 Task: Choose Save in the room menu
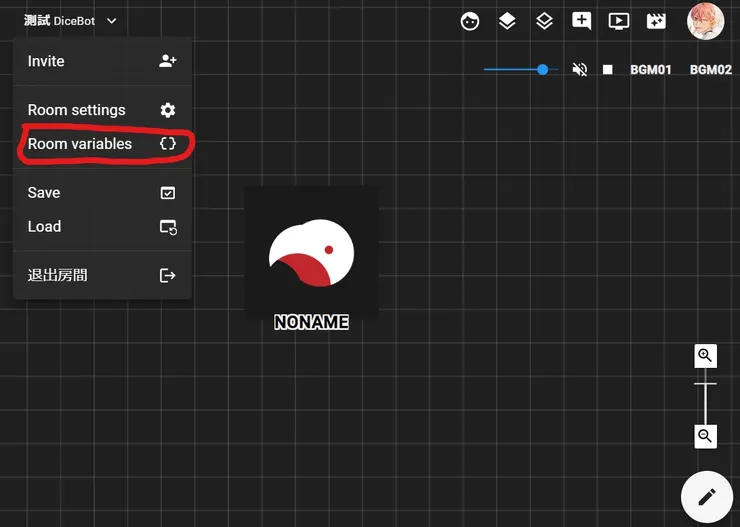[102, 192]
